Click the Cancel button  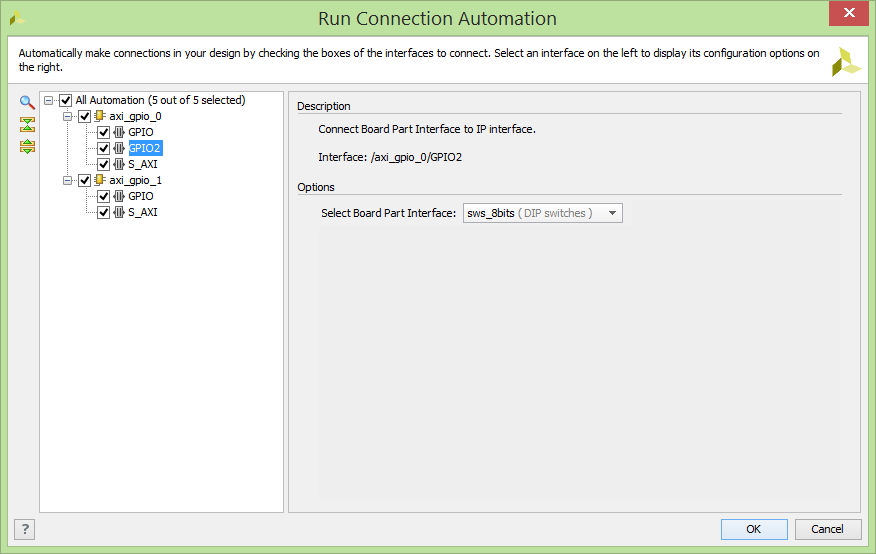click(827, 529)
